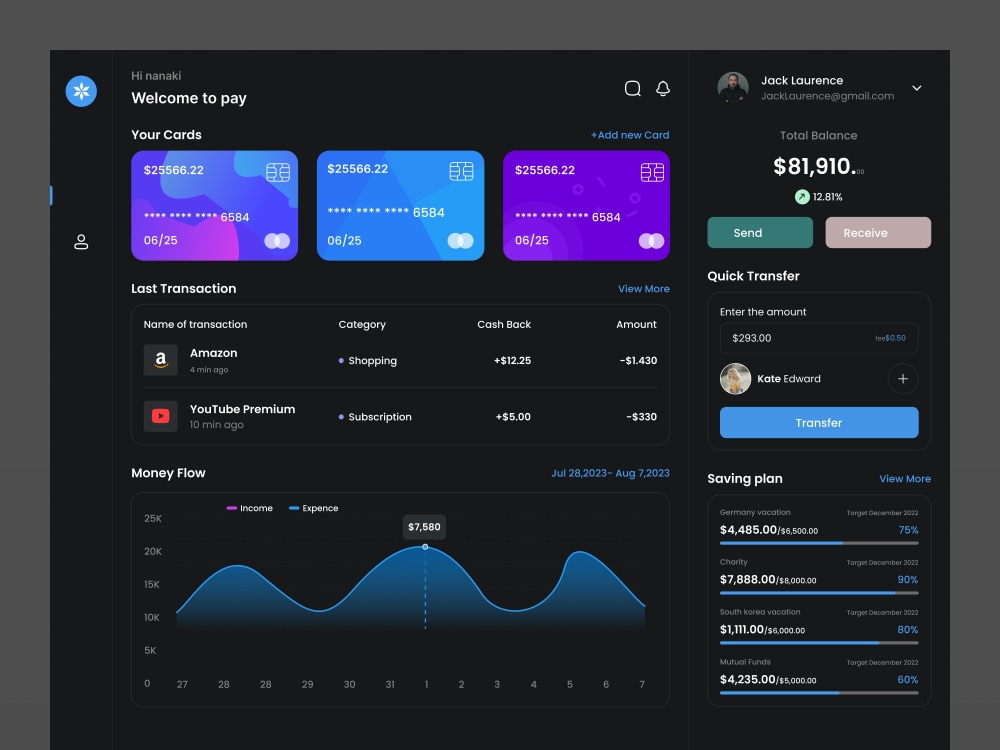Click the amount field showing $293.00

click(819, 338)
